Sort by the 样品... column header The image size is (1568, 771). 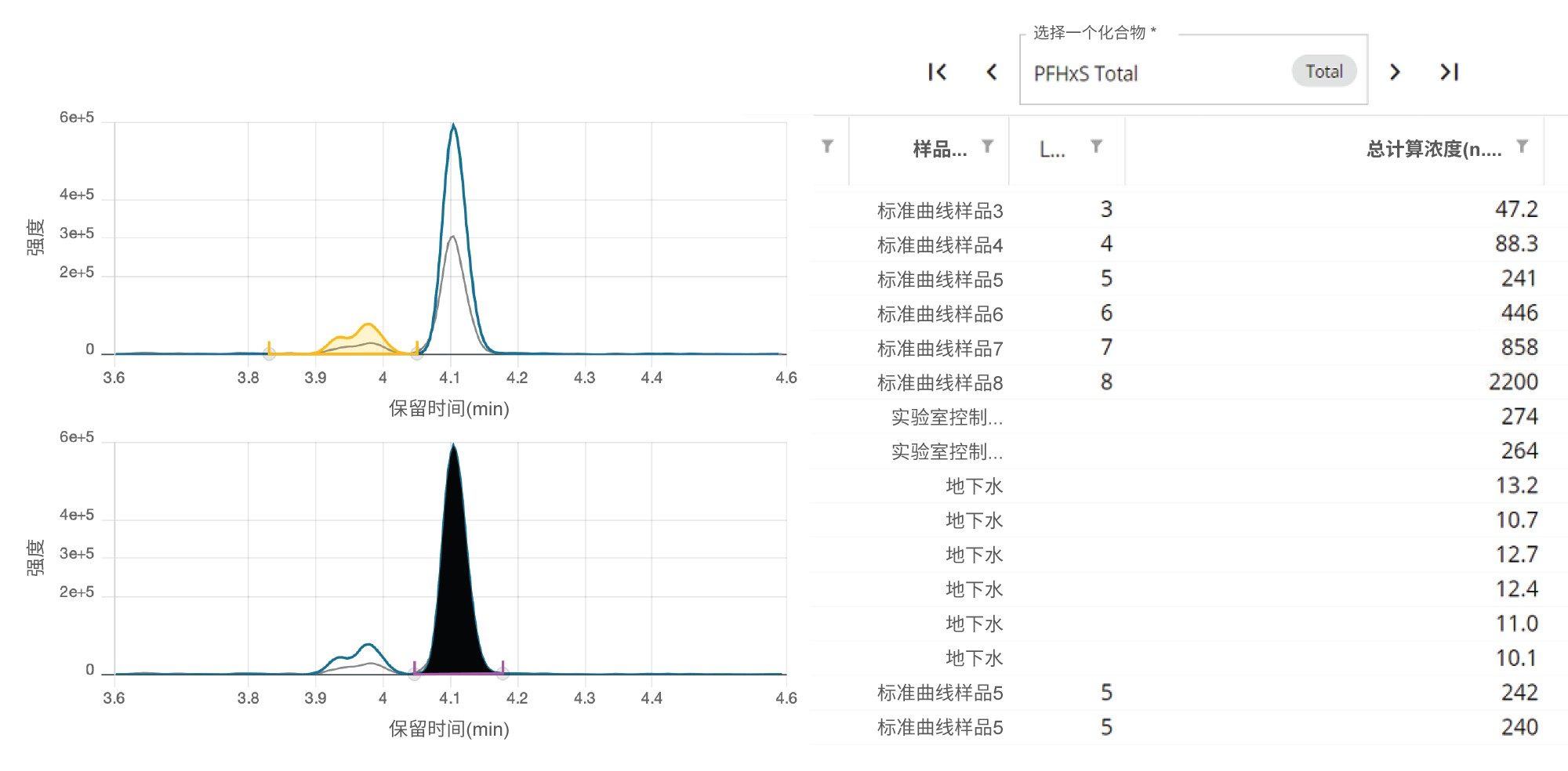[939, 149]
